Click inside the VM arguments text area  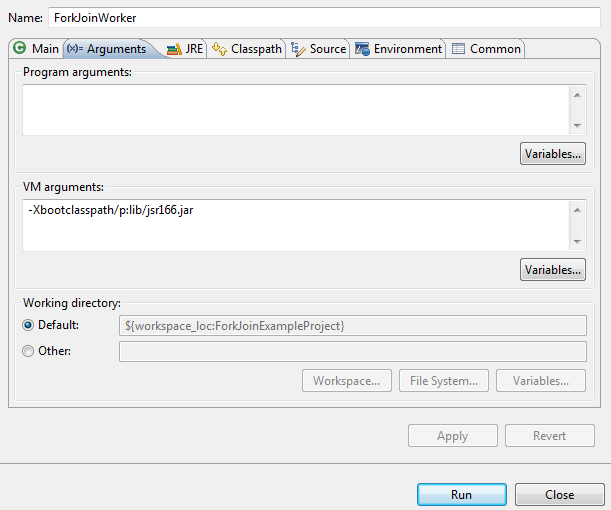coord(296,226)
